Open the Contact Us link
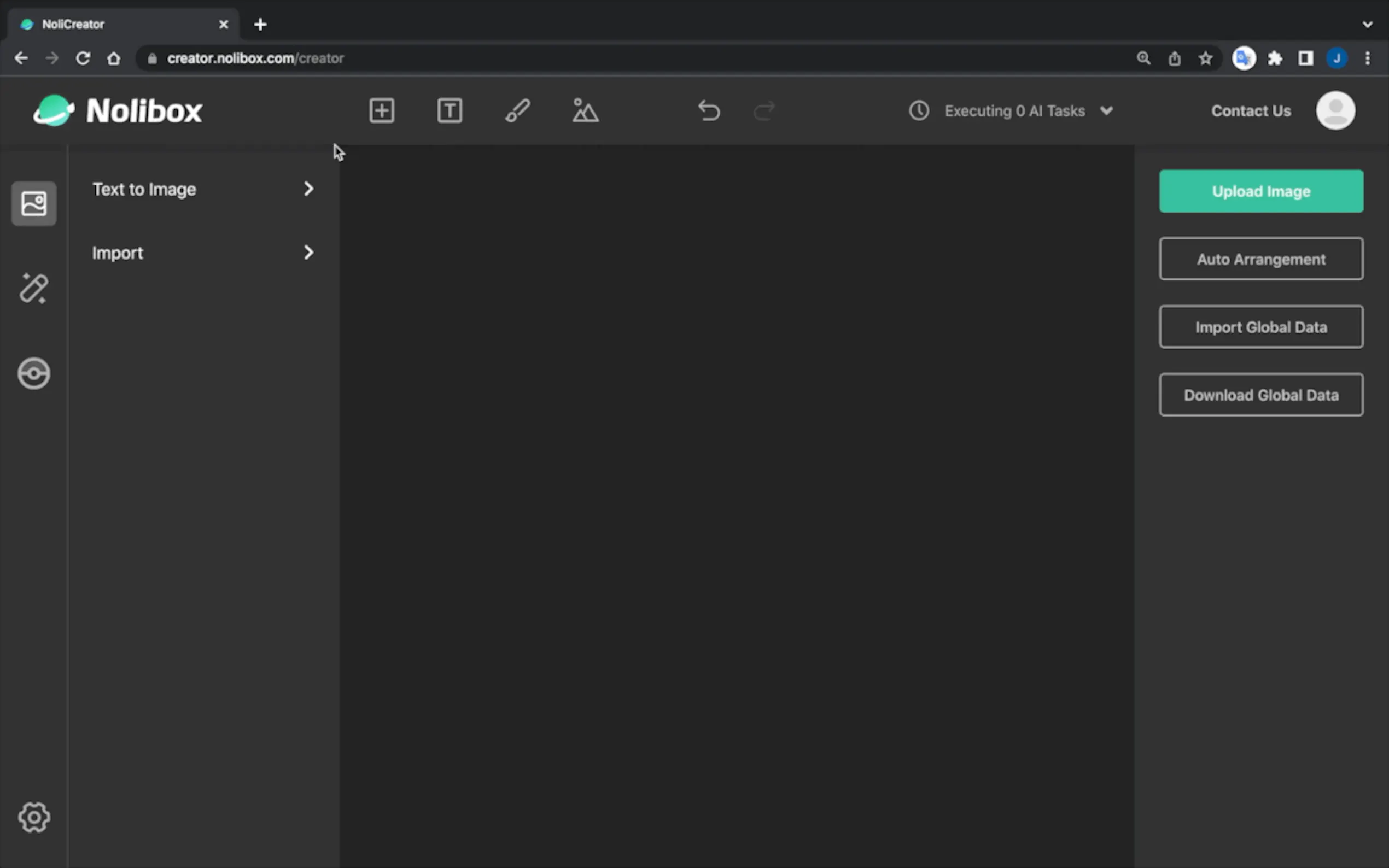 pyautogui.click(x=1251, y=111)
